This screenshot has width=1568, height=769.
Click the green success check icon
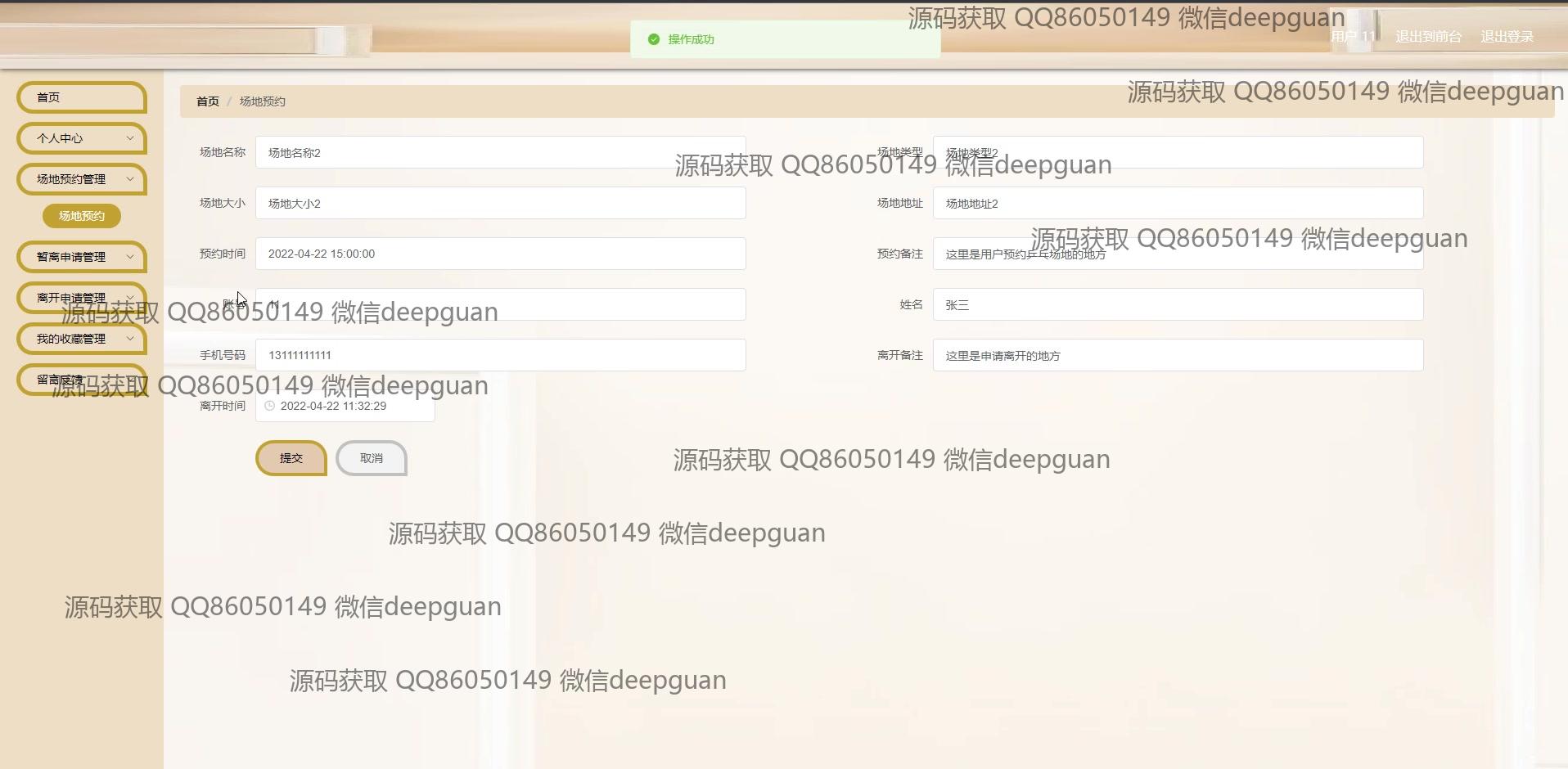654,39
